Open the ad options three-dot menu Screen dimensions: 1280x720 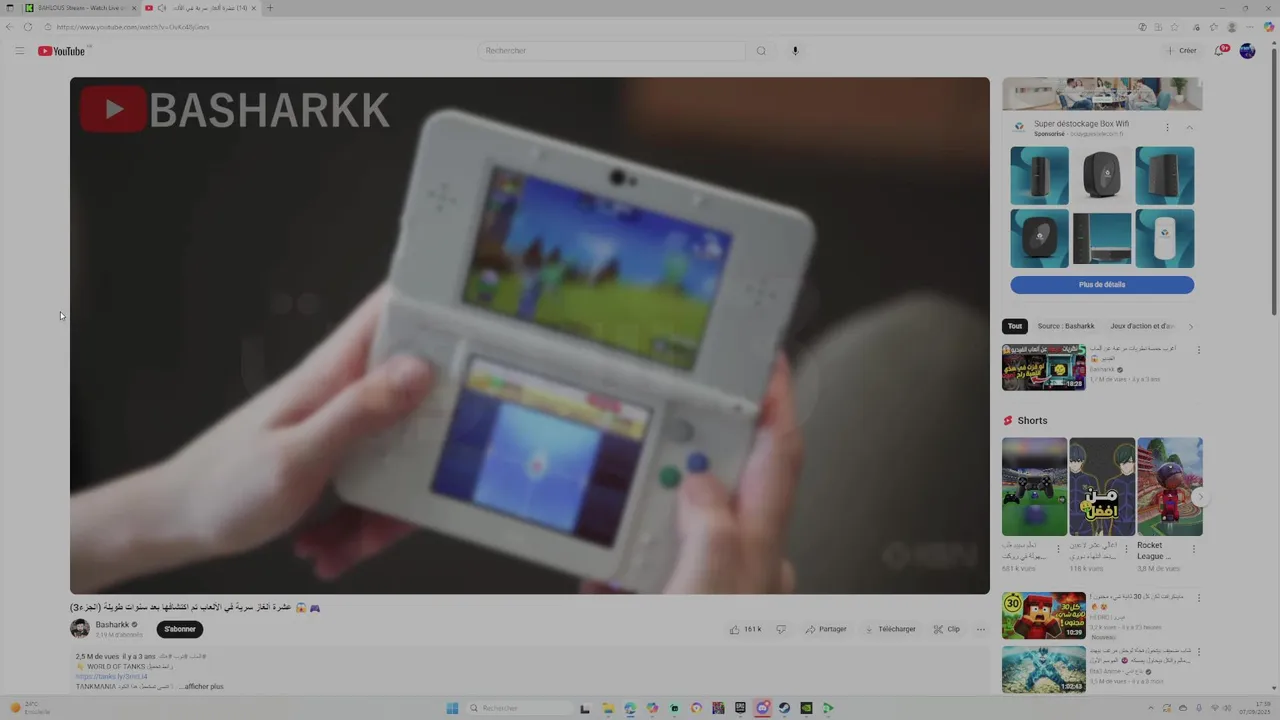click(1167, 128)
